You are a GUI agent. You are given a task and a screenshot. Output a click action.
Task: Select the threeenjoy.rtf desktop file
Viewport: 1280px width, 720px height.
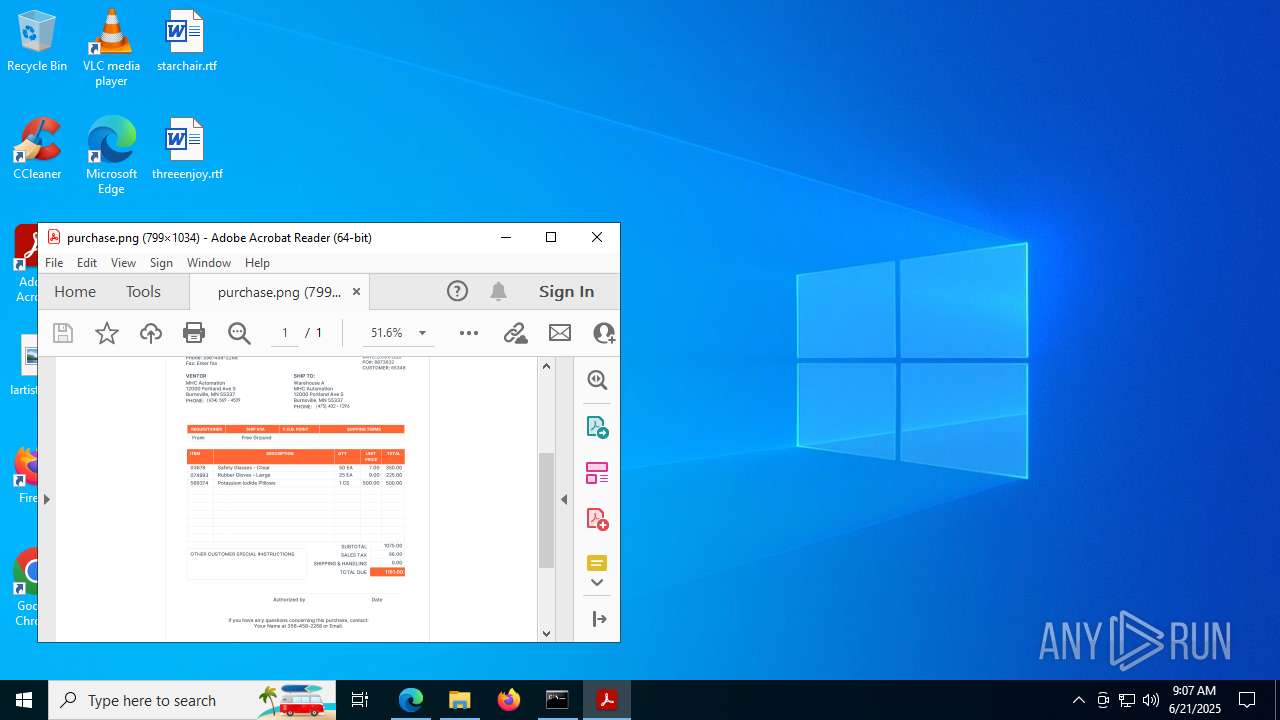pyautogui.click(x=187, y=149)
